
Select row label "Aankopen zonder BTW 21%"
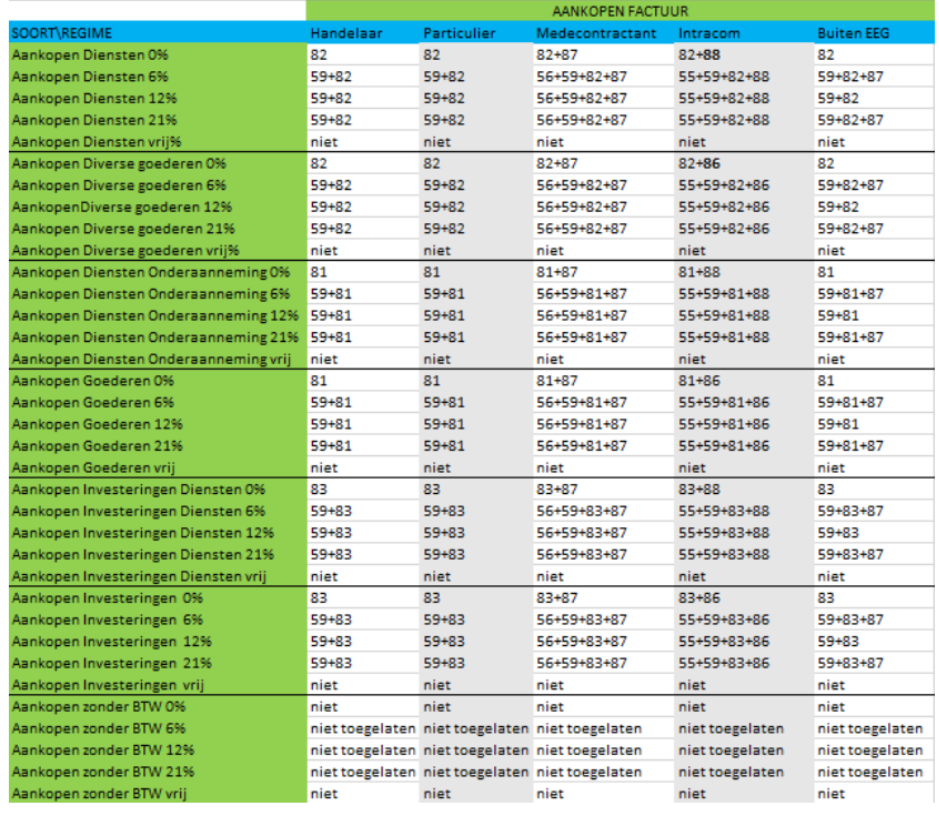coord(103,772)
